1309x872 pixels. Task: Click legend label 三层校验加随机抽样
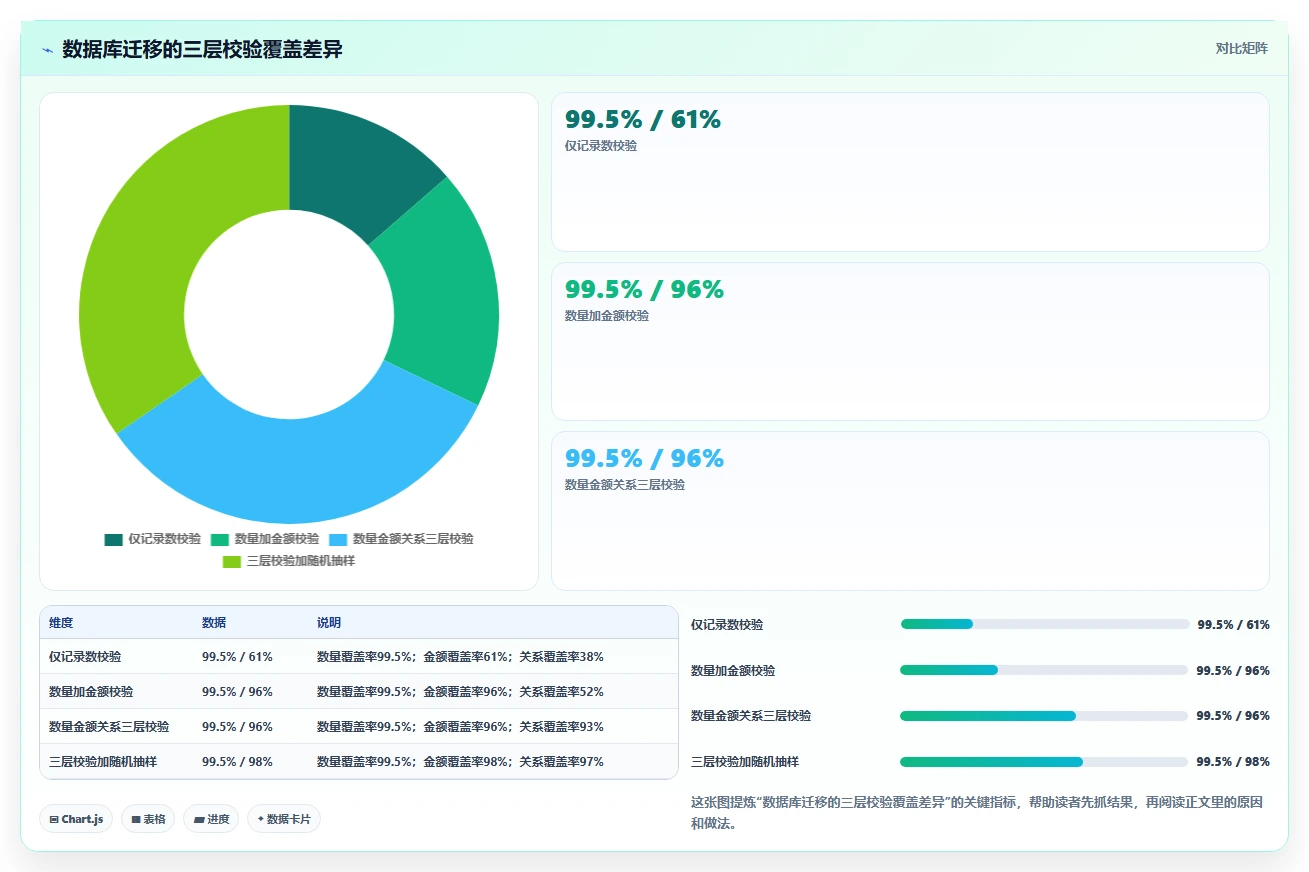[301, 561]
